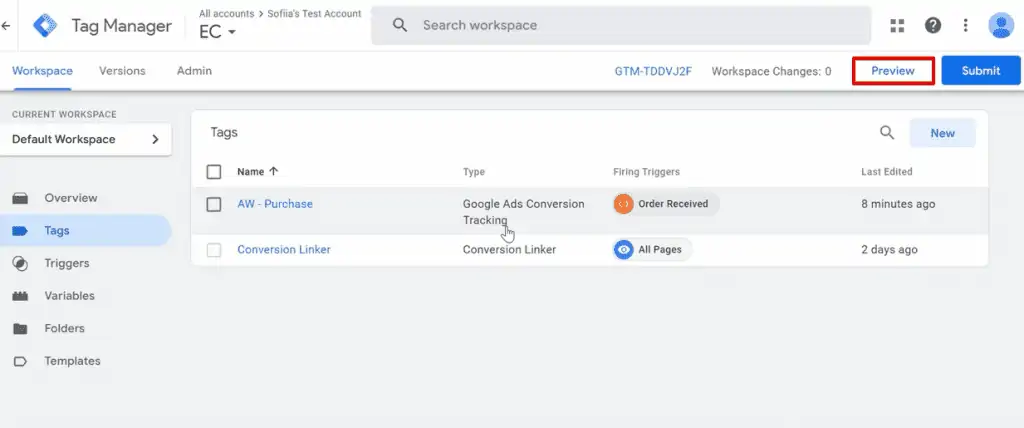Switch to the Admin tab

point(194,71)
